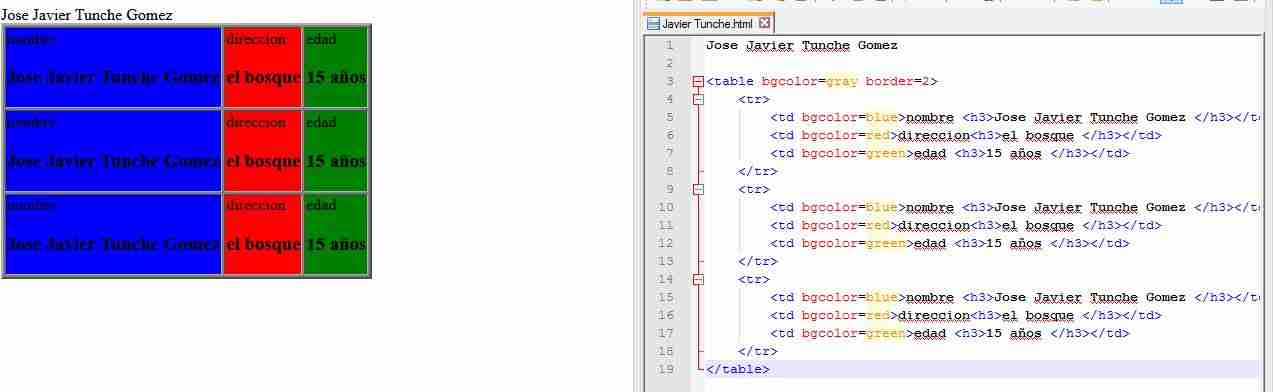1273x392 pixels.
Task: Click the second row's green 15 años cell
Action: (x=336, y=150)
